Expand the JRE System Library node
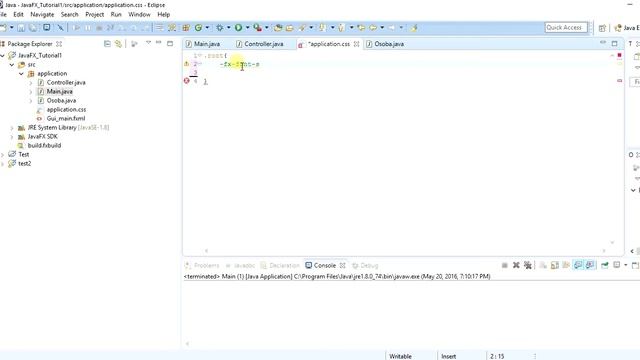The width and height of the screenshot is (640, 360). (12, 128)
